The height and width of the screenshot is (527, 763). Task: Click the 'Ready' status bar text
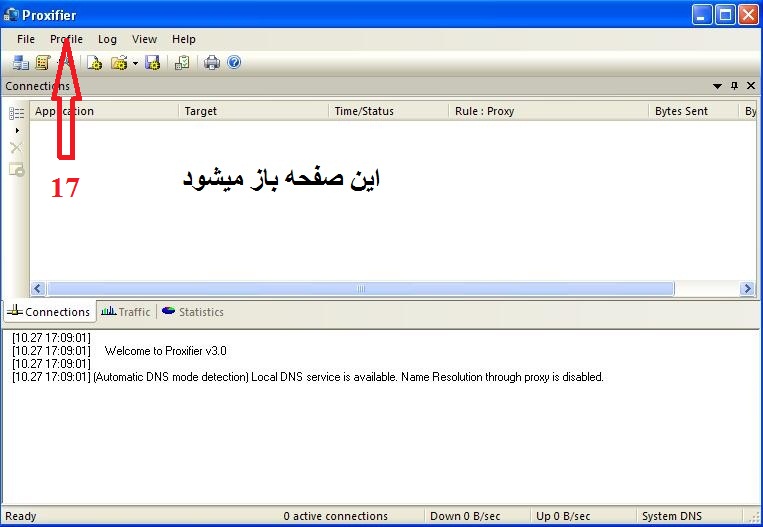tap(20, 516)
